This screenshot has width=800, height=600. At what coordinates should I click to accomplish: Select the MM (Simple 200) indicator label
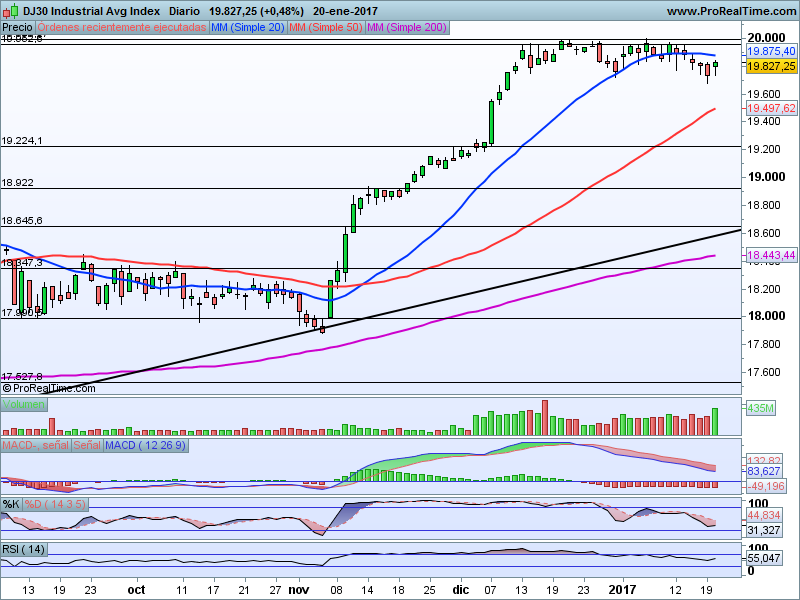tap(407, 28)
